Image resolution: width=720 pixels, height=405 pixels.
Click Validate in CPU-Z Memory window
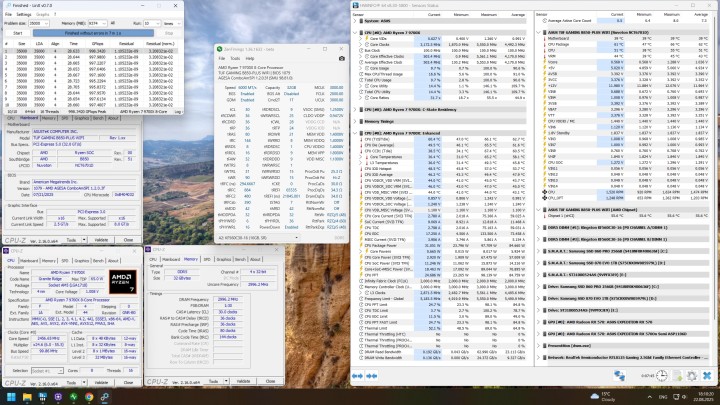pos(243,381)
